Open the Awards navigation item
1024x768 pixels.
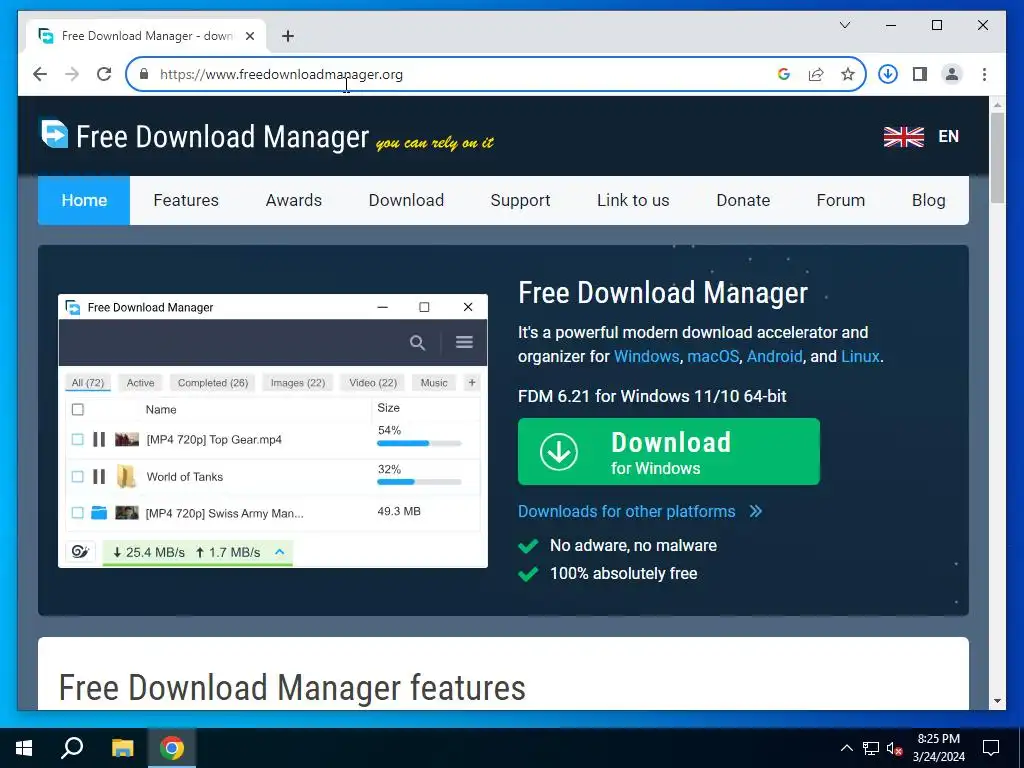click(x=294, y=200)
